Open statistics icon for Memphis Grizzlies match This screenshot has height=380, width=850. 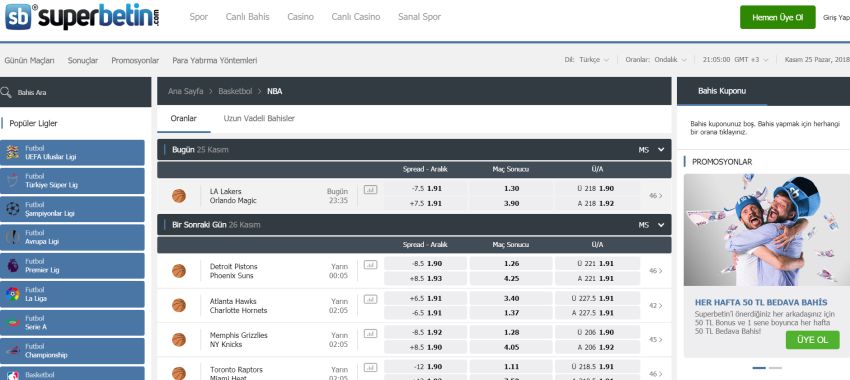(370, 333)
